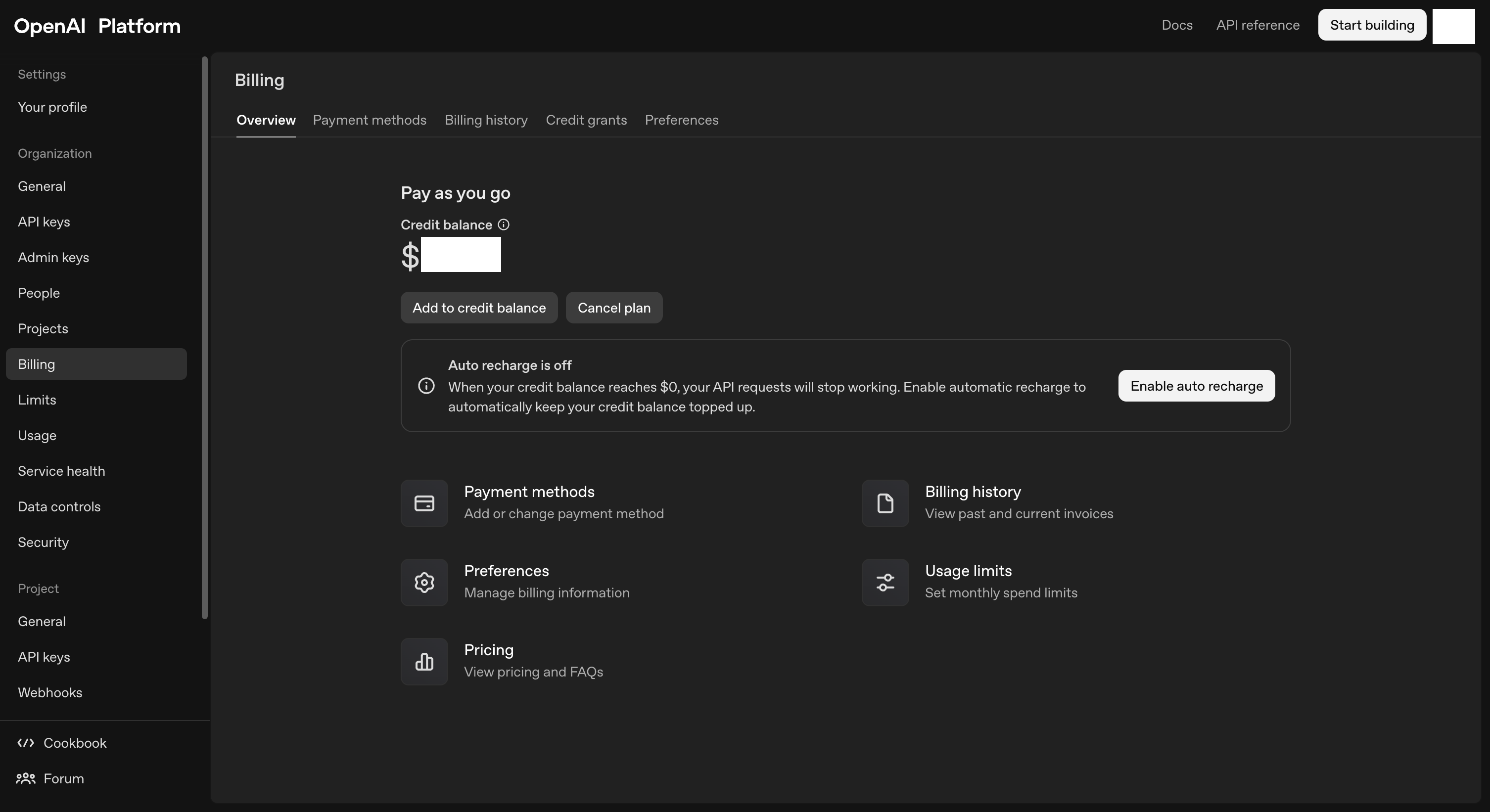This screenshot has width=1490, height=812.
Task: Click the Auto recharge info icon
Action: 426,386
